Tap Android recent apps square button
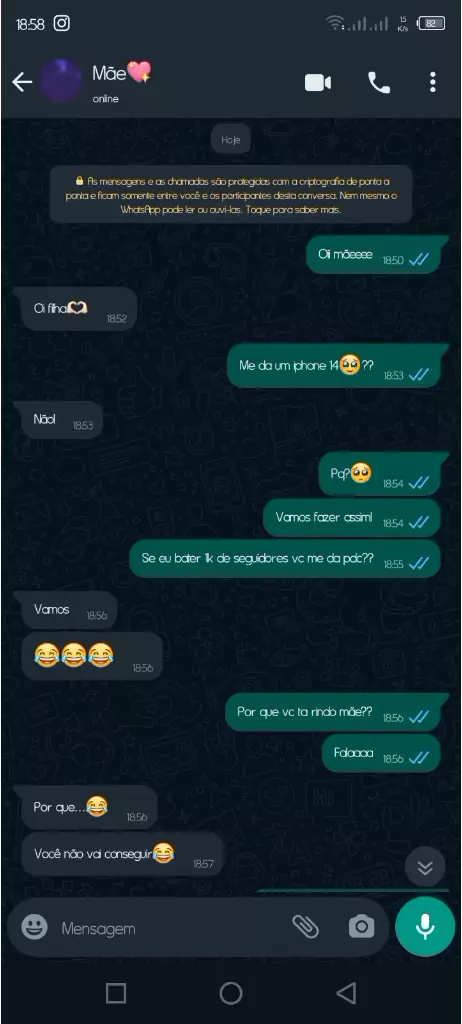The image size is (462, 1024). point(116,993)
